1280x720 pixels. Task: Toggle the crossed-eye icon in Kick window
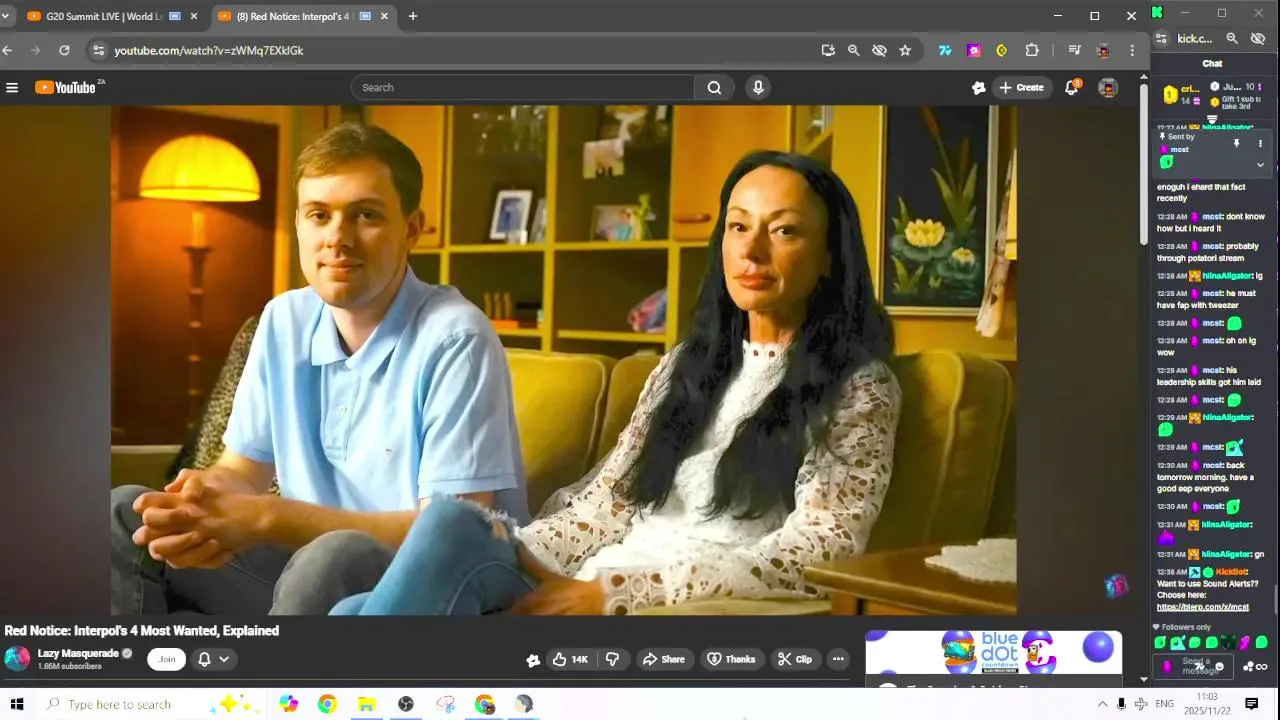1258,39
